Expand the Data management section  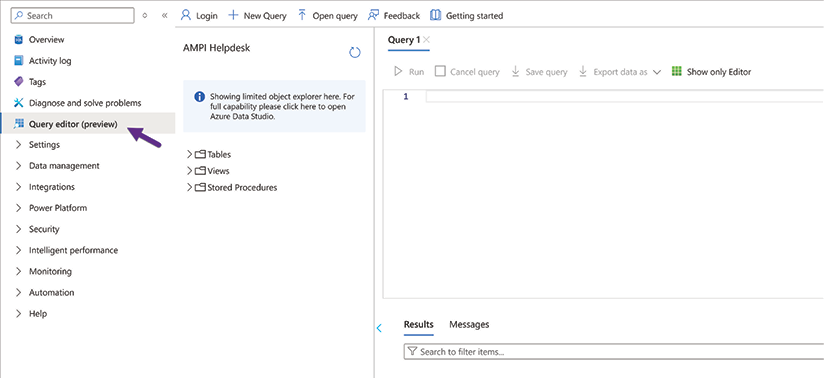click(18, 166)
